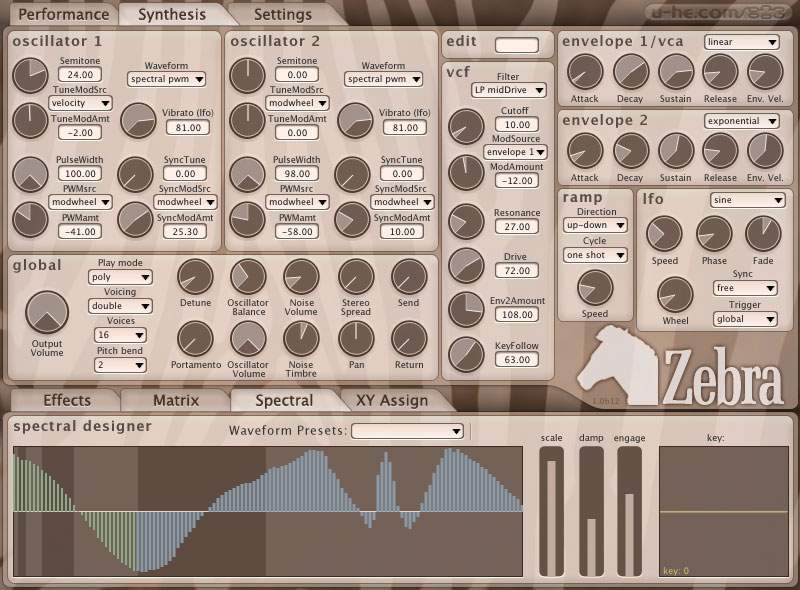Switch to the Synthesis tab
Viewport: 800px width, 590px height.
[172, 14]
